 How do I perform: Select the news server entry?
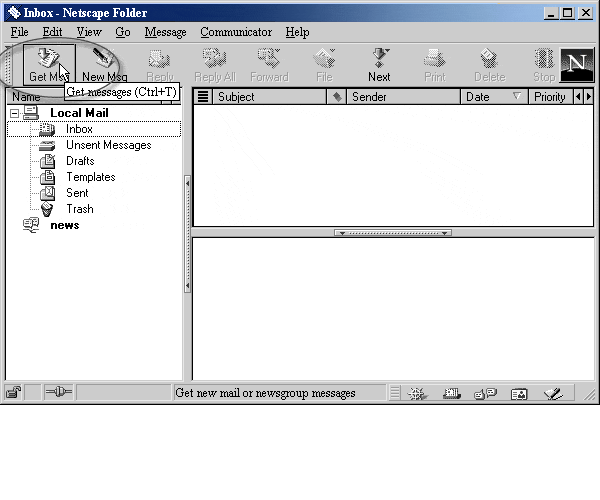click(65, 225)
